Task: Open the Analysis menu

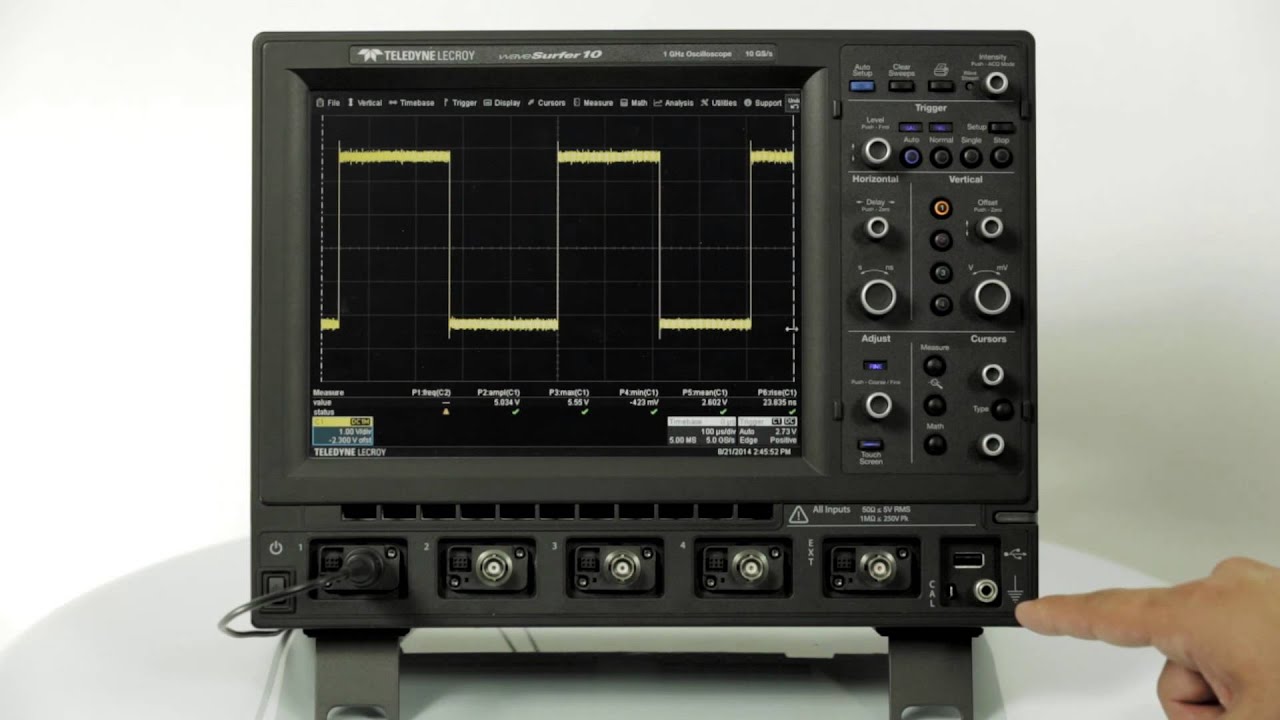Action: coord(674,103)
